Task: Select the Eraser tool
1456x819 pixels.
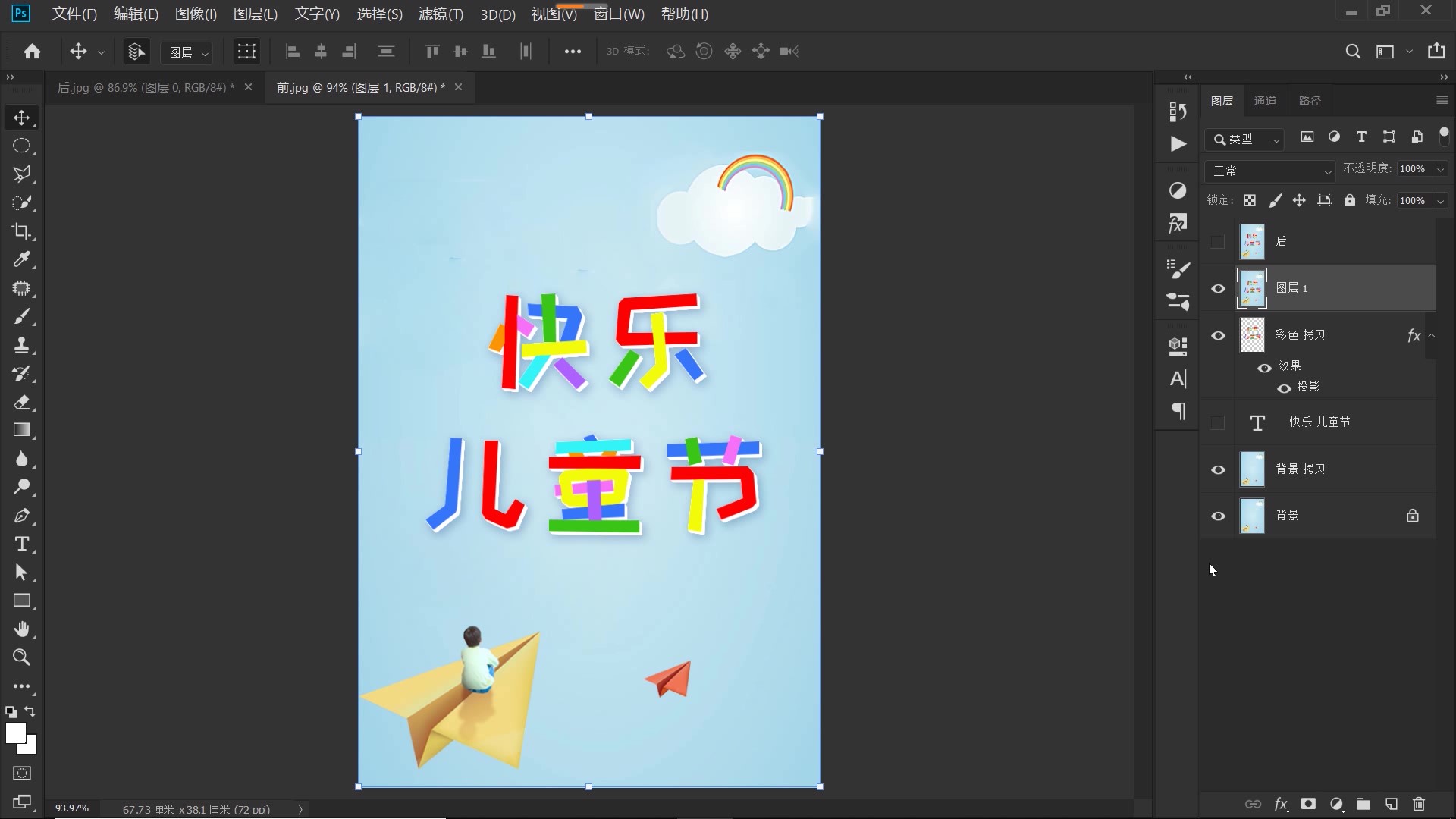Action: point(21,402)
